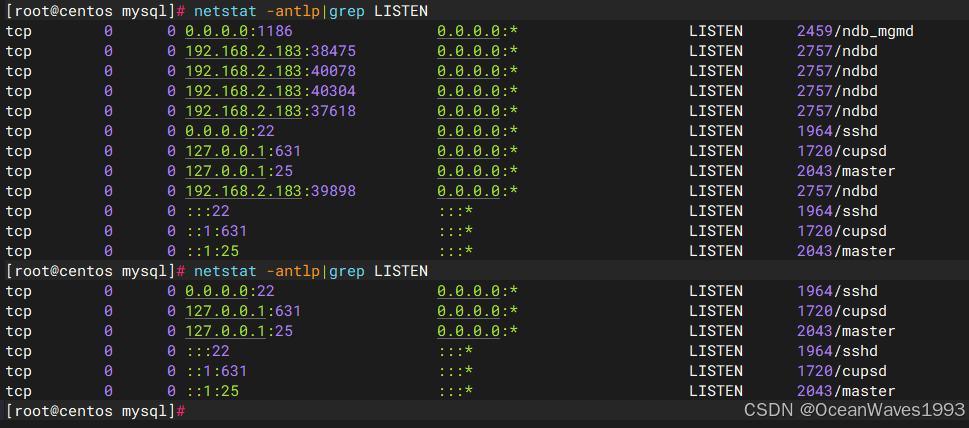The width and height of the screenshot is (969, 428).
Task: Select 2757/ndbd in the port 40304 row
Action: pos(837,91)
